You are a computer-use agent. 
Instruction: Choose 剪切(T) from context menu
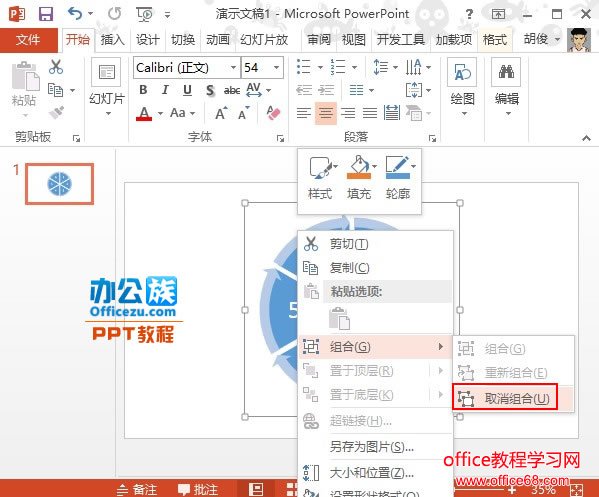coord(375,244)
